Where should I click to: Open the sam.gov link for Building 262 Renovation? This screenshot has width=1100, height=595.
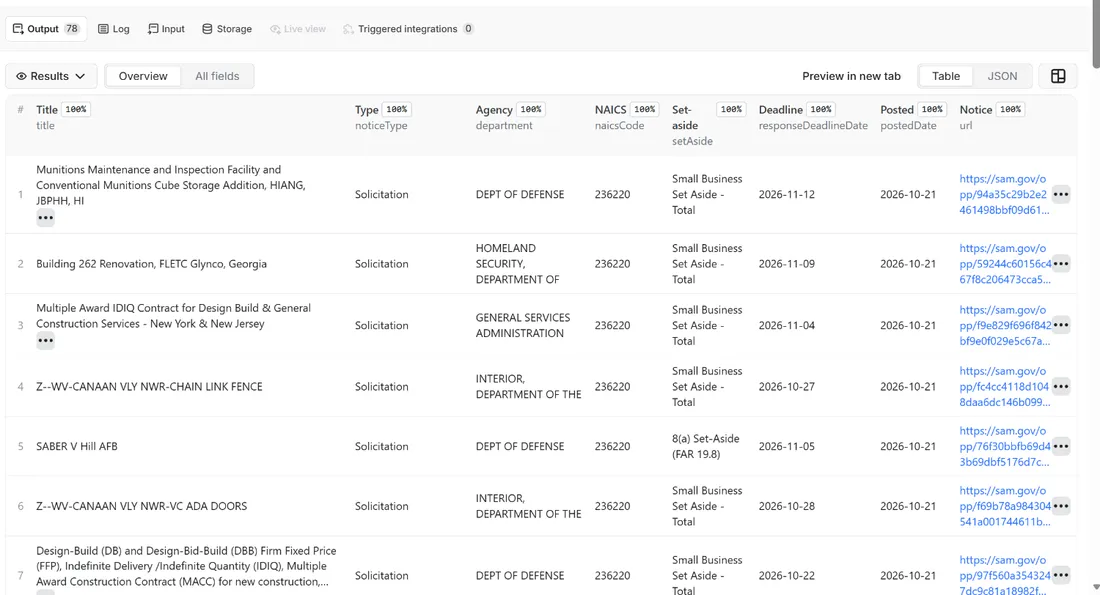click(x=1005, y=264)
